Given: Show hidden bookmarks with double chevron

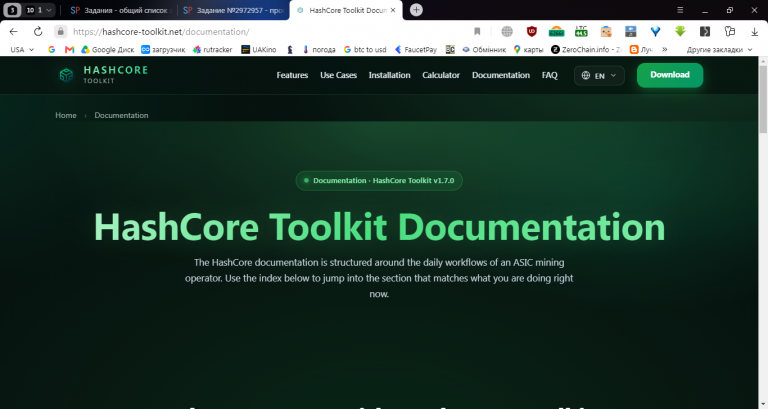Looking at the screenshot, I should tap(665, 49).
